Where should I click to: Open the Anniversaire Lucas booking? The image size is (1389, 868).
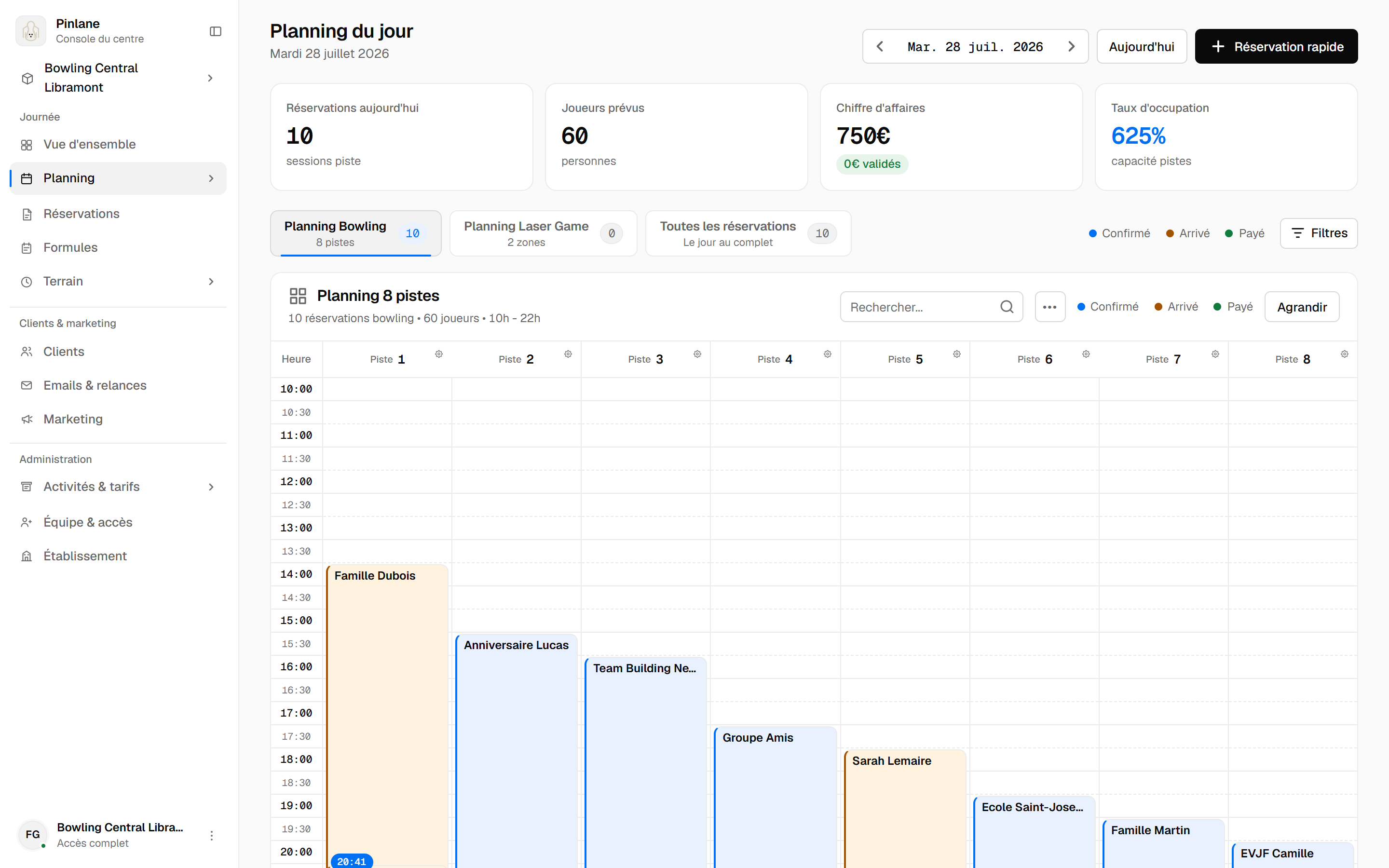pyautogui.click(x=516, y=751)
